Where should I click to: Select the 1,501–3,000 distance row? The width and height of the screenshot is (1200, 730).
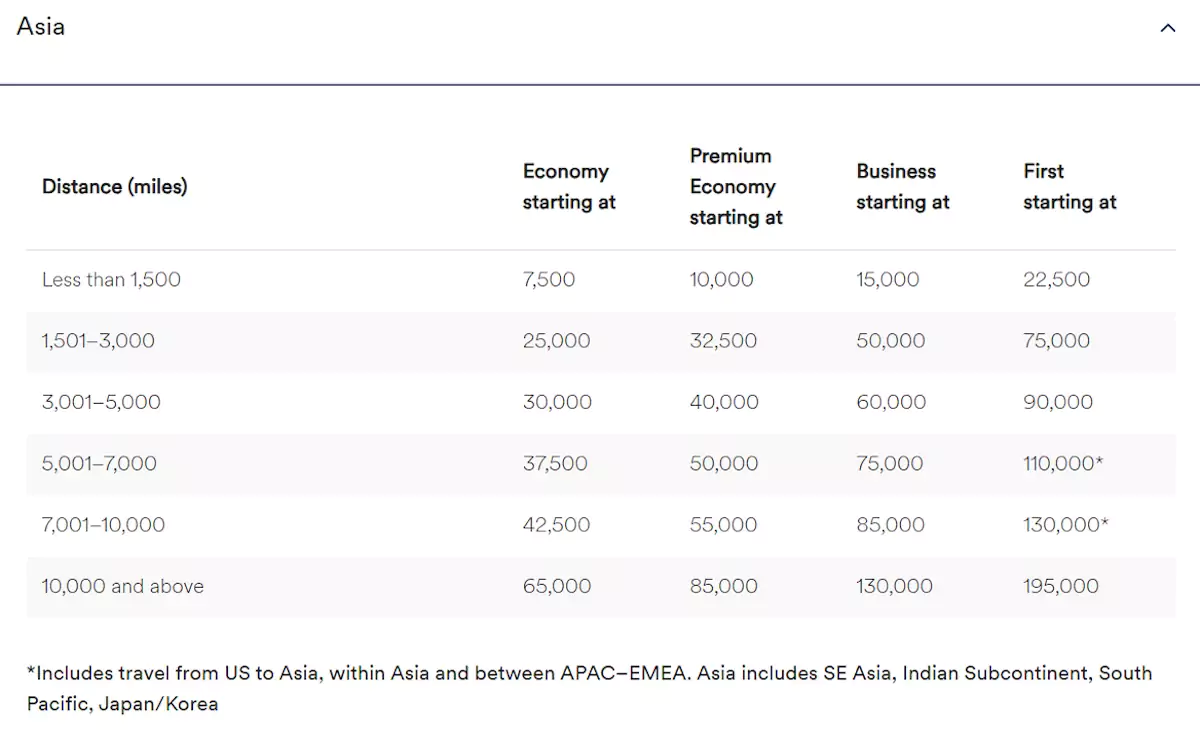pos(98,341)
